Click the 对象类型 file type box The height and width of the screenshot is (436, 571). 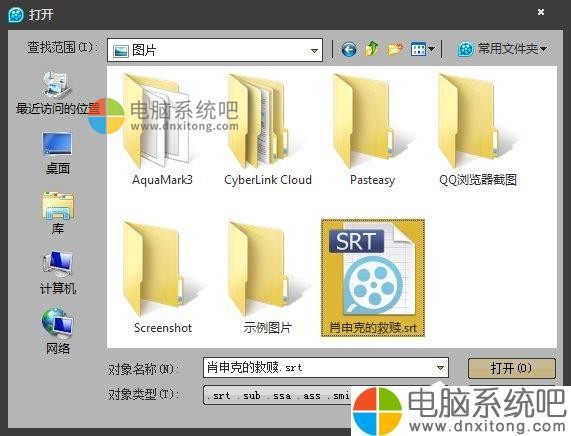tap(277, 395)
